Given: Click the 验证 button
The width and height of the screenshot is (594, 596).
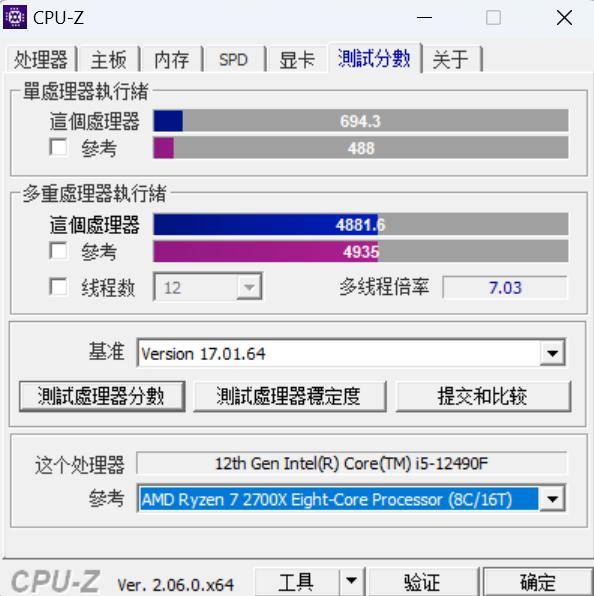Looking at the screenshot, I should click(x=421, y=582).
